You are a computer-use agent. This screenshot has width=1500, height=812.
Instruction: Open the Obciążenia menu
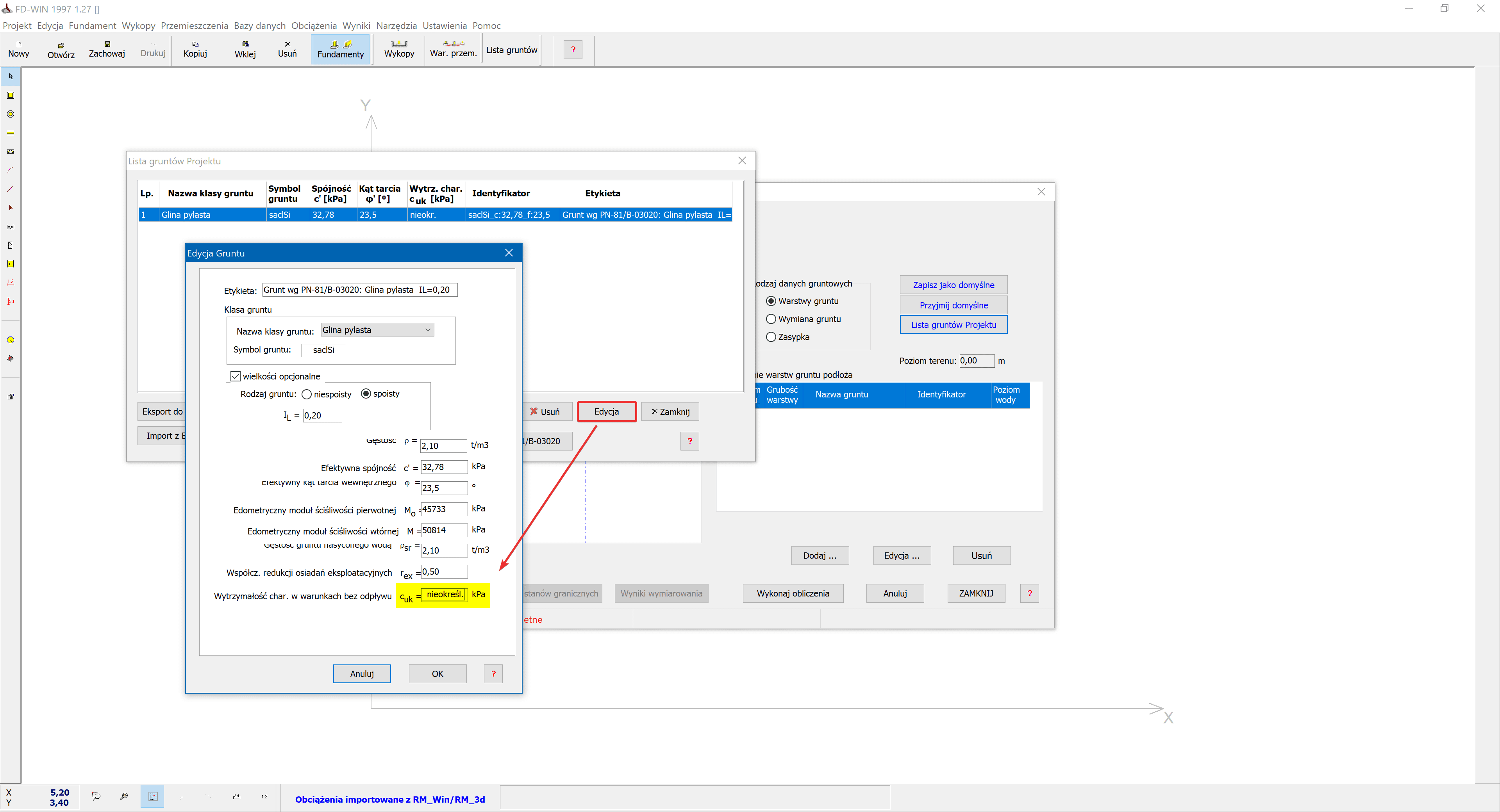(314, 26)
